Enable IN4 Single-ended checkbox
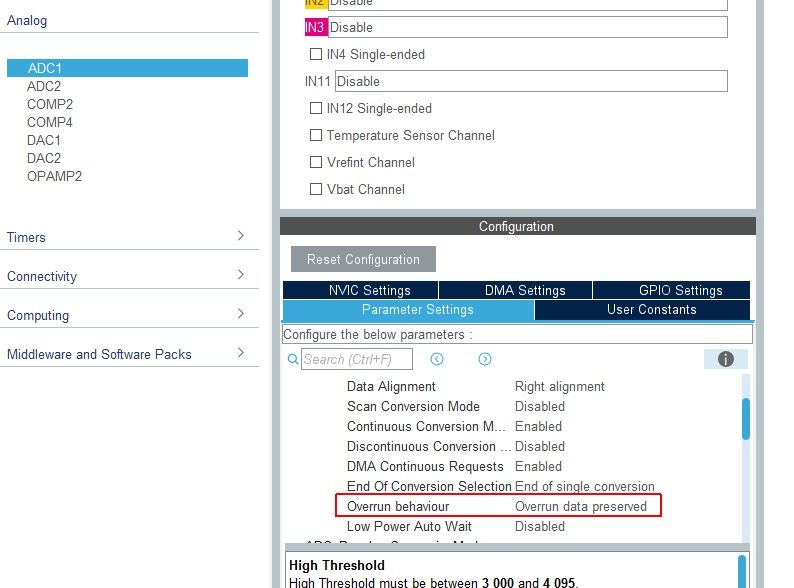 (x=315, y=54)
